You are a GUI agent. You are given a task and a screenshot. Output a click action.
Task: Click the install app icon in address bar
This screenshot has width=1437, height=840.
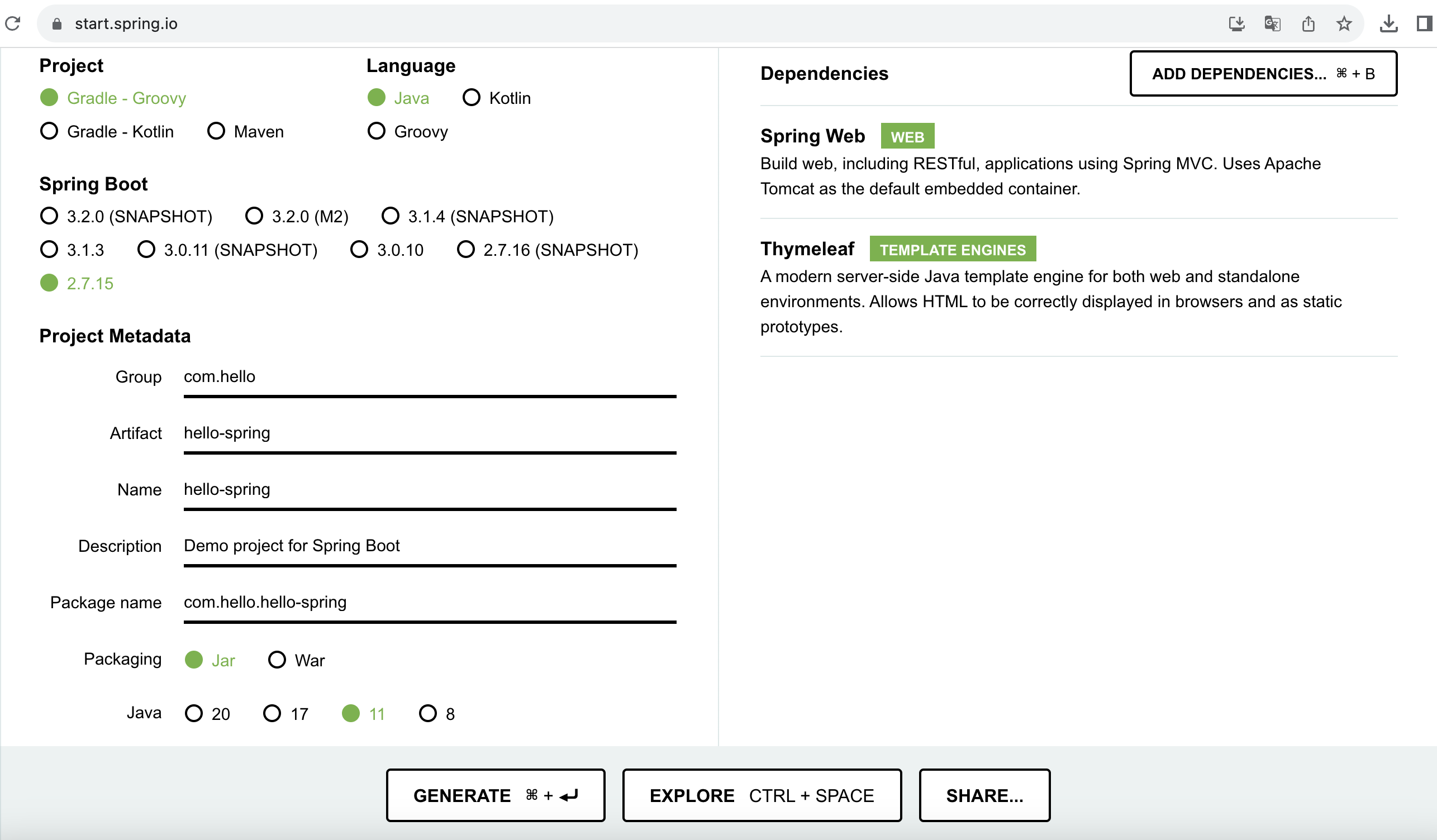(1236, 23)
